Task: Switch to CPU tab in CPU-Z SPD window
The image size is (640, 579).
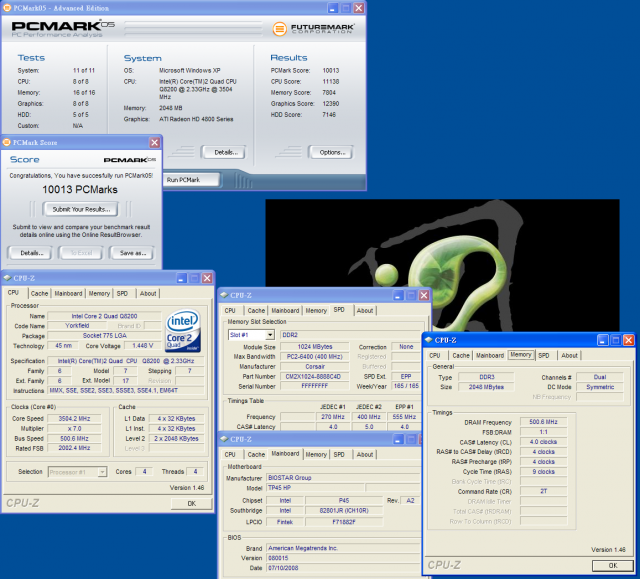Action: (230, 311)
